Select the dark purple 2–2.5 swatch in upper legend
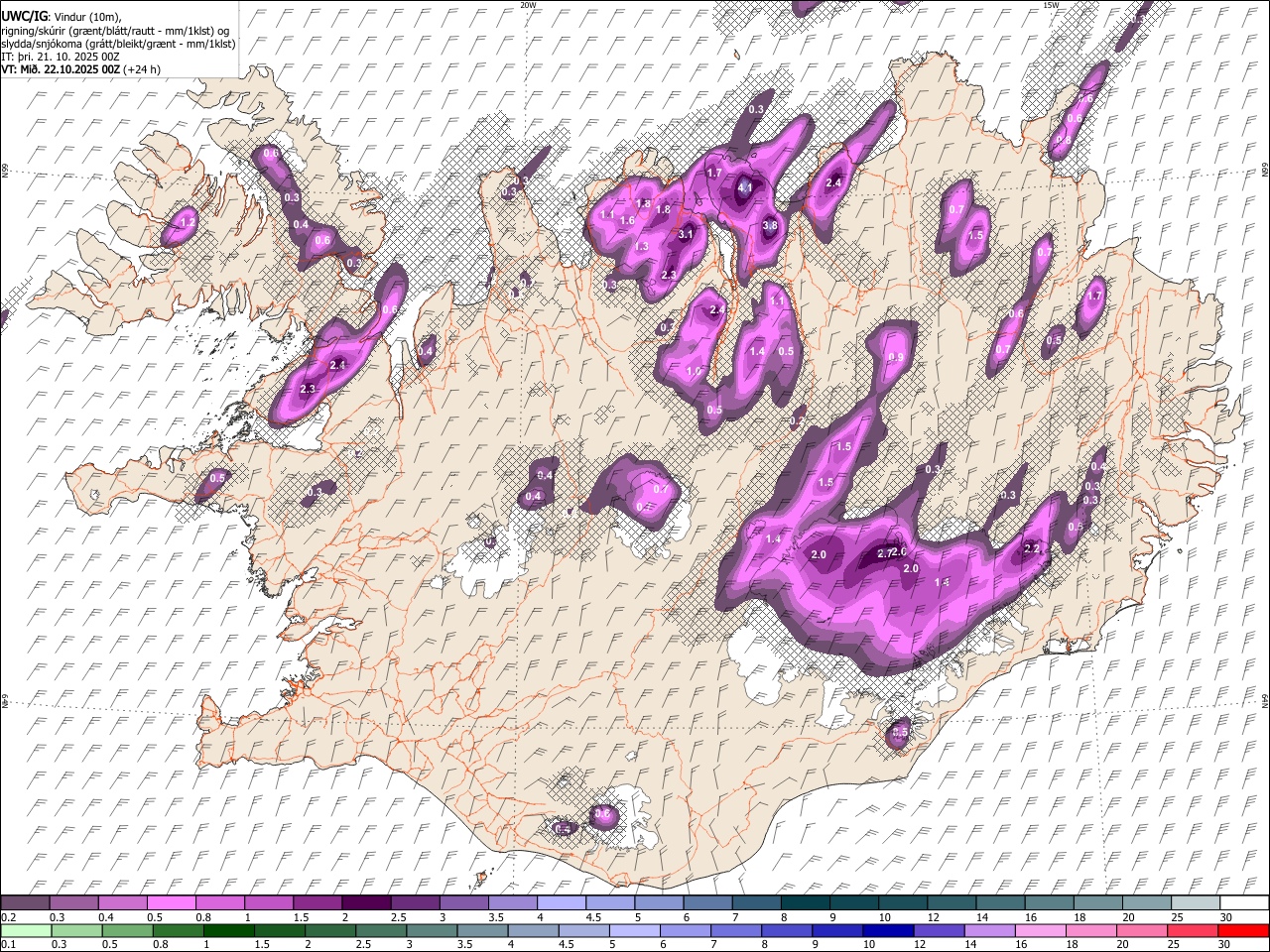 pyautogui.click(x=365, y=903)
